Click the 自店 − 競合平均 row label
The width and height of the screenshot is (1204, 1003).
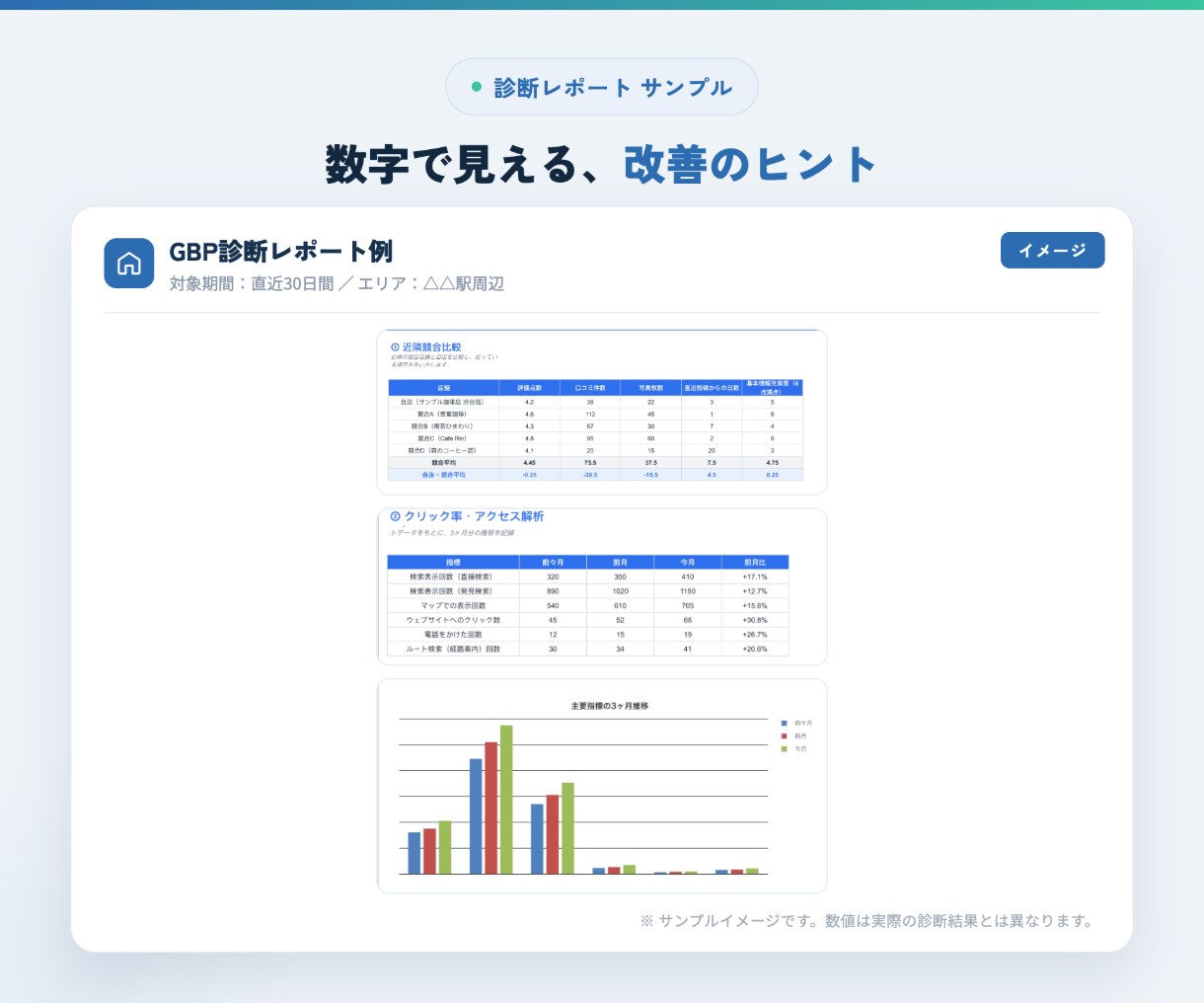(x=444, y=475)
